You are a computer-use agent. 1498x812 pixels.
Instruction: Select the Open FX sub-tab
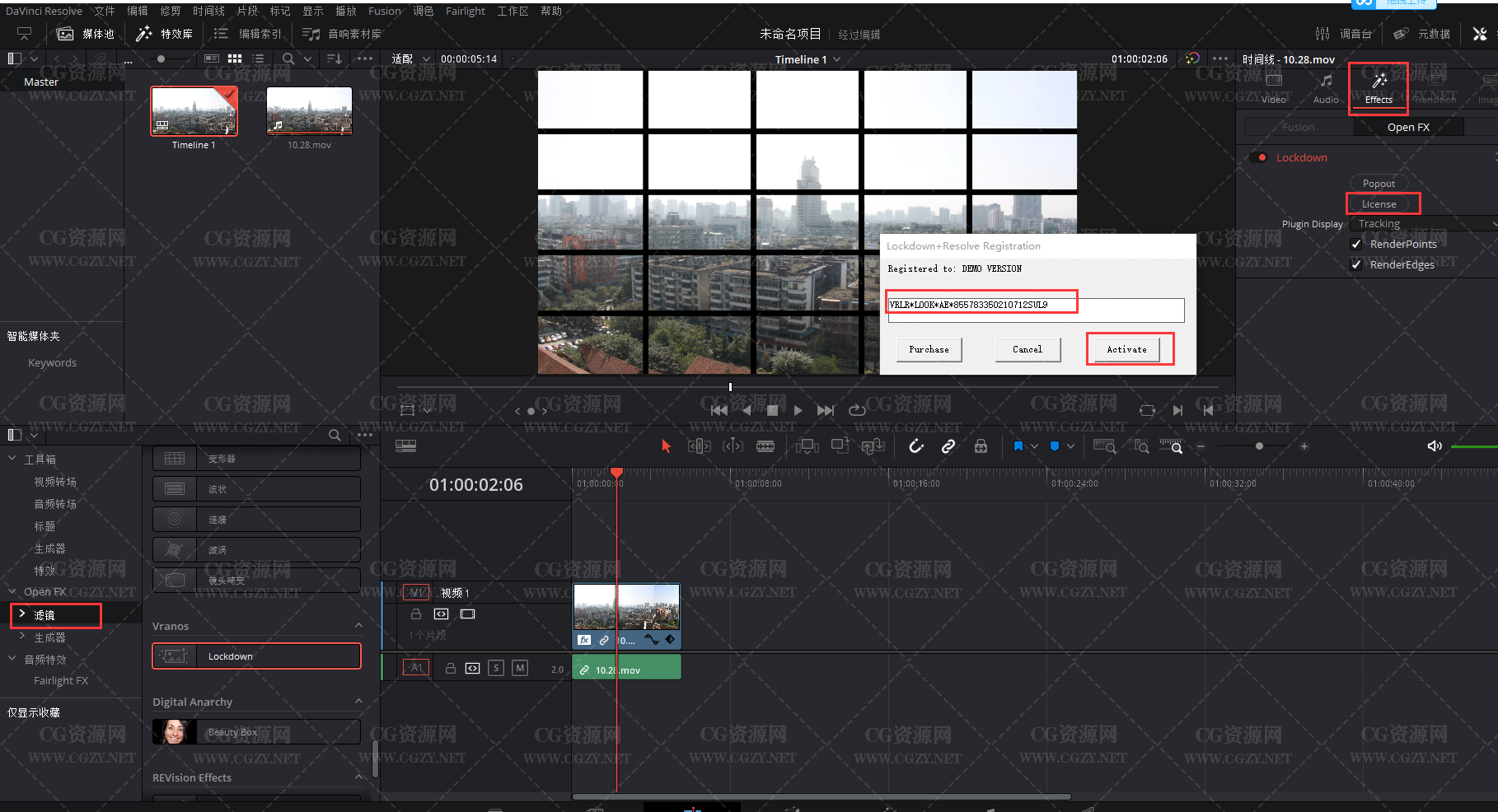1408,127
